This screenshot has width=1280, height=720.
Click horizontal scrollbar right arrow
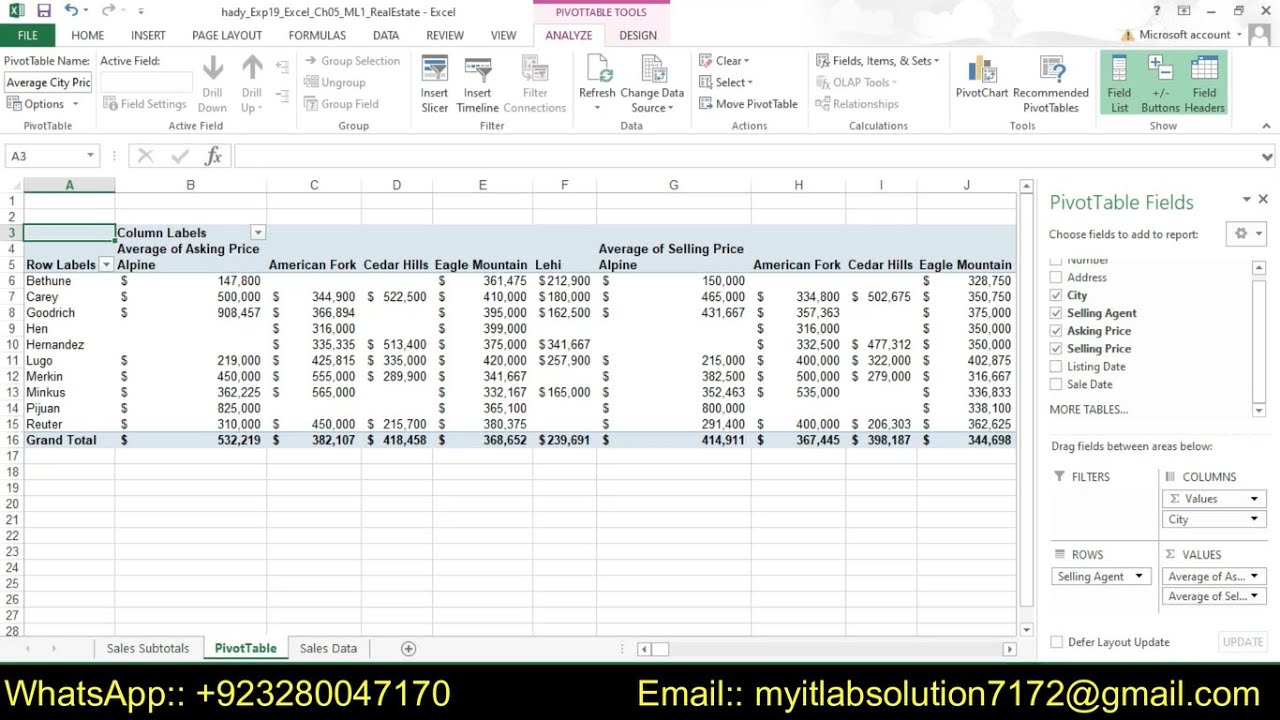1009,649
